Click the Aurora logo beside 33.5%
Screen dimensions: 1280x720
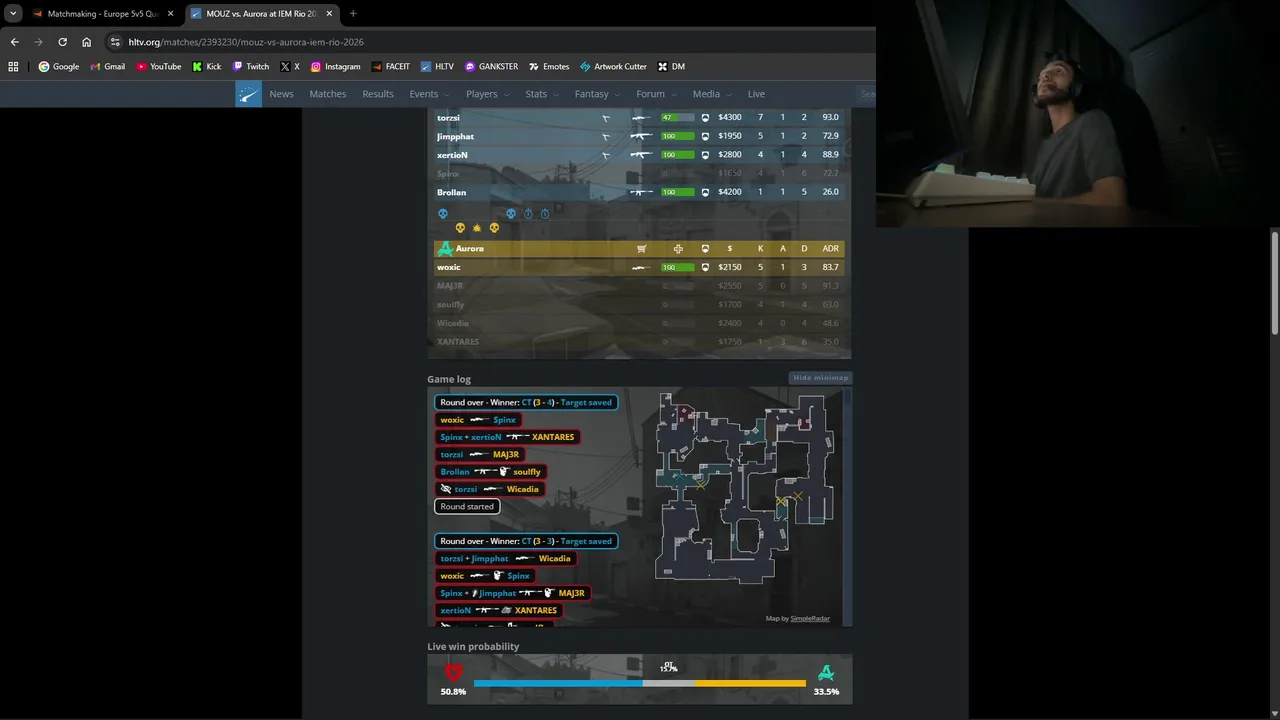(x=826, y=672)
